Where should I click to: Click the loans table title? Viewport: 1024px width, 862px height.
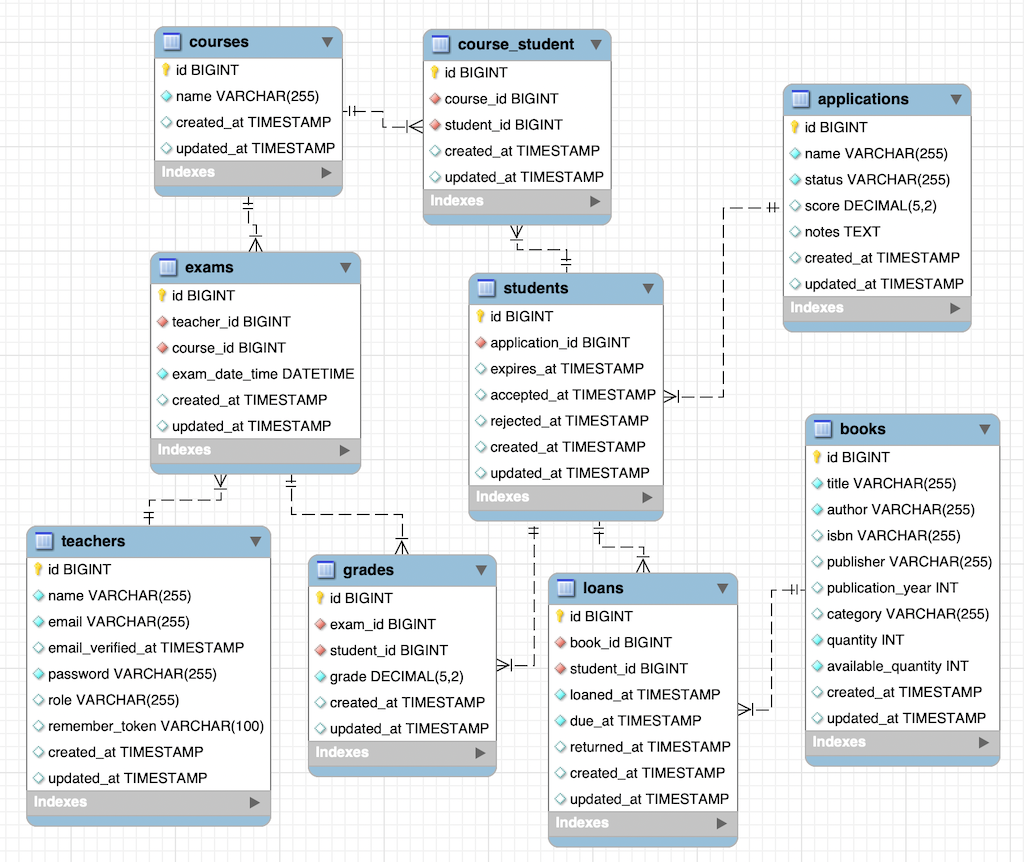point(604,588)
